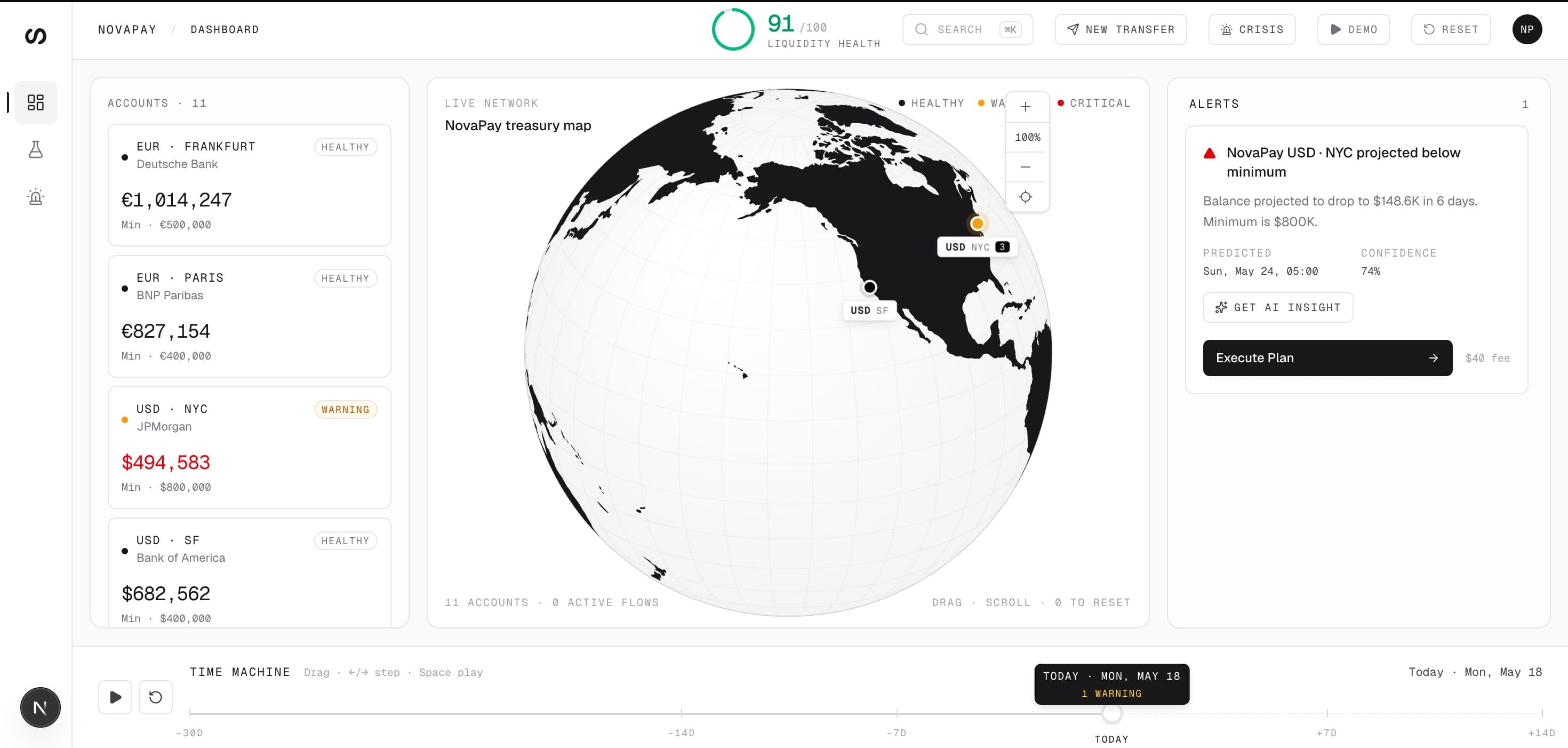The image size is (1568, 748).
Task: Click the Reset button in header
Action: (1451, 29)
